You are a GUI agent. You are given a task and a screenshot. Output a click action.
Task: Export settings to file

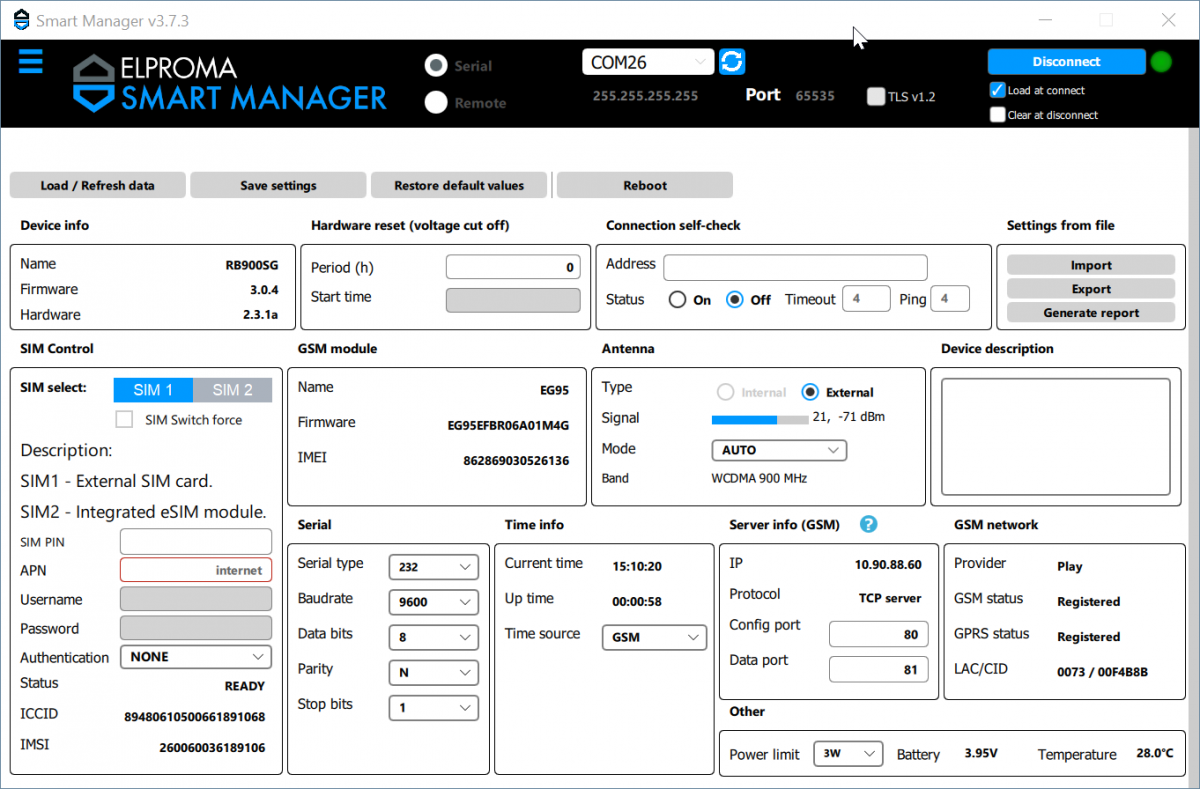coord(1090,288)
